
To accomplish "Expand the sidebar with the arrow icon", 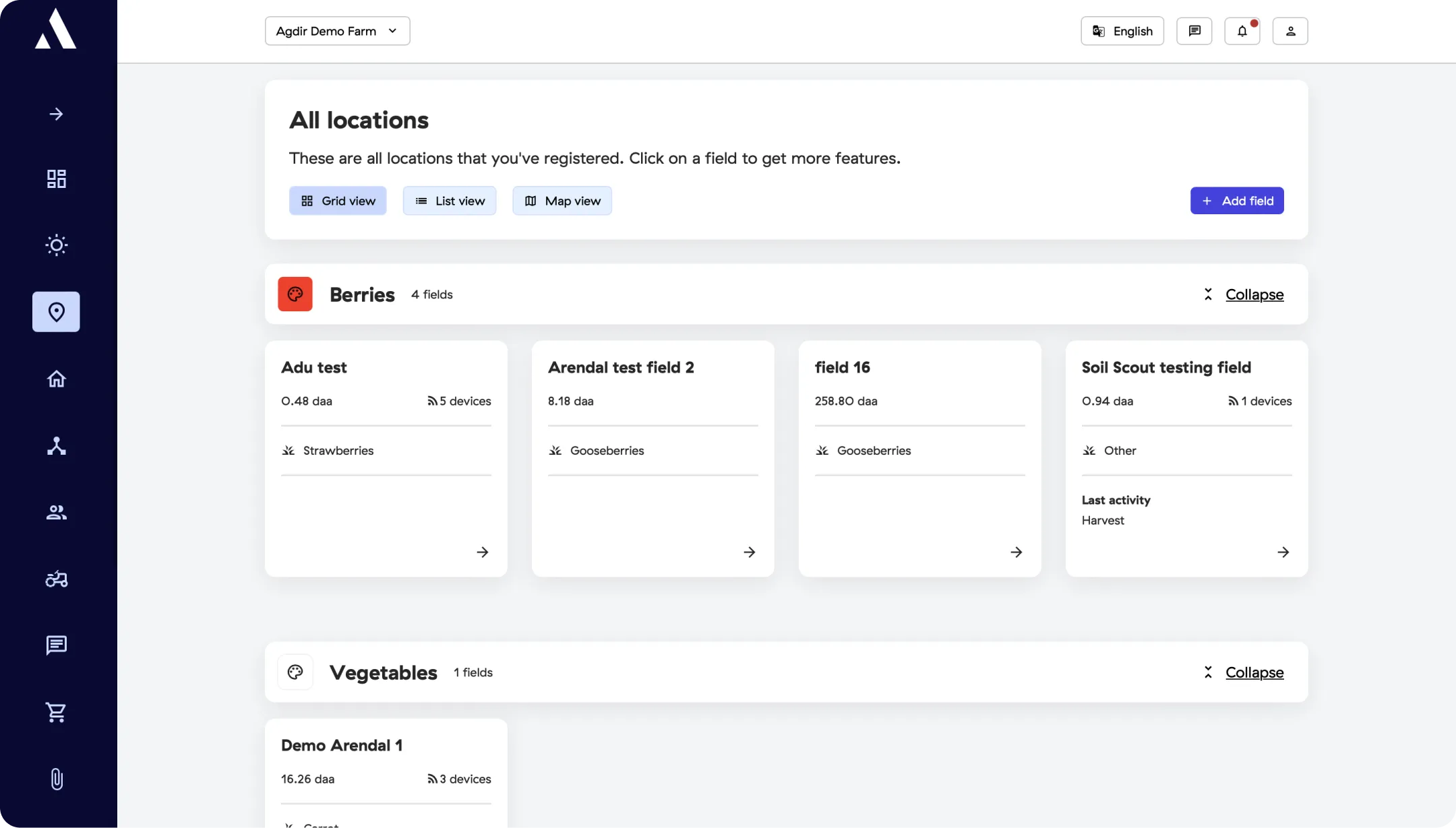I will tap(56, 114).
